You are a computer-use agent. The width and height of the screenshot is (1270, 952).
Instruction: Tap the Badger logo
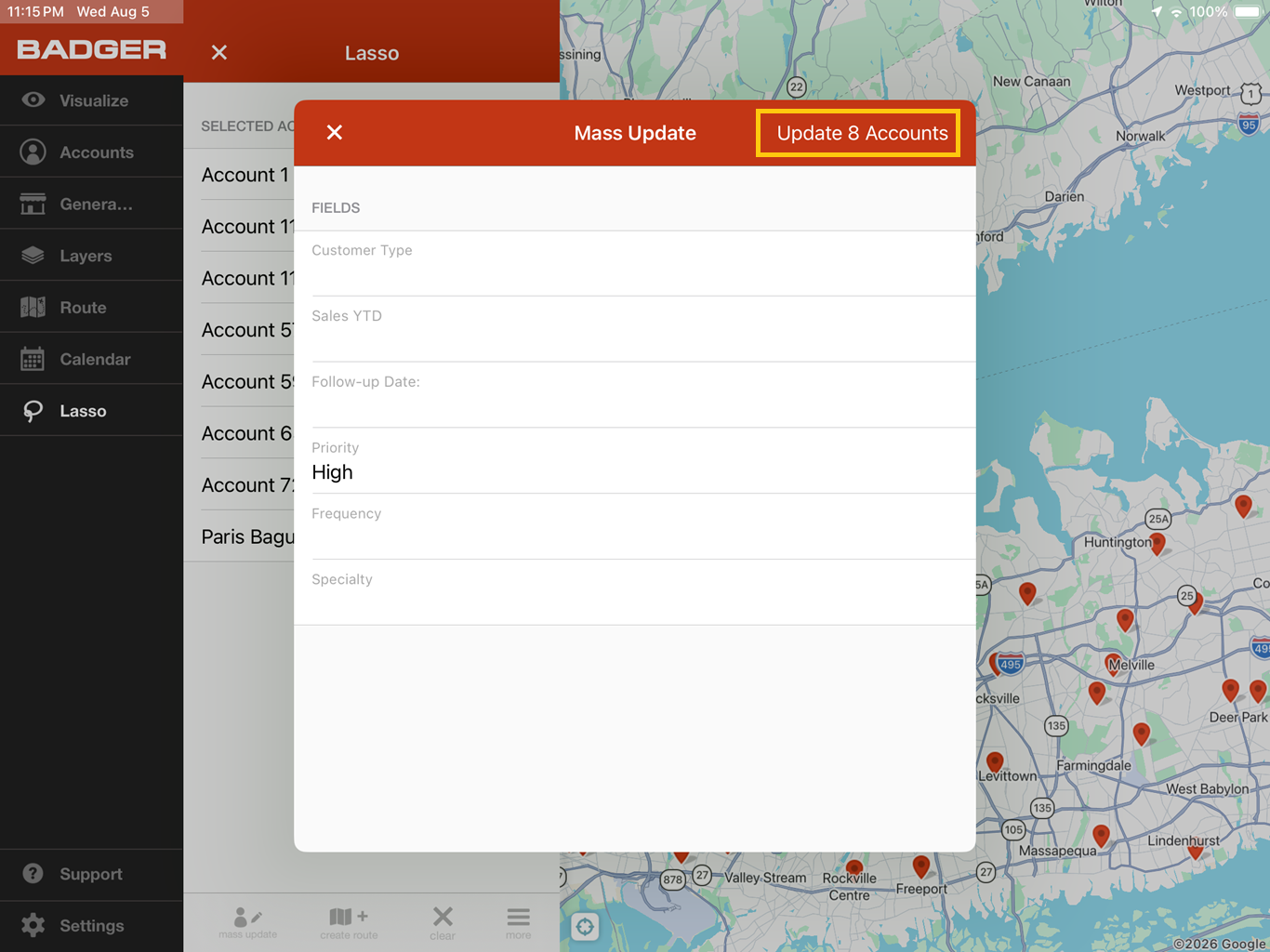tap(91, 49)
